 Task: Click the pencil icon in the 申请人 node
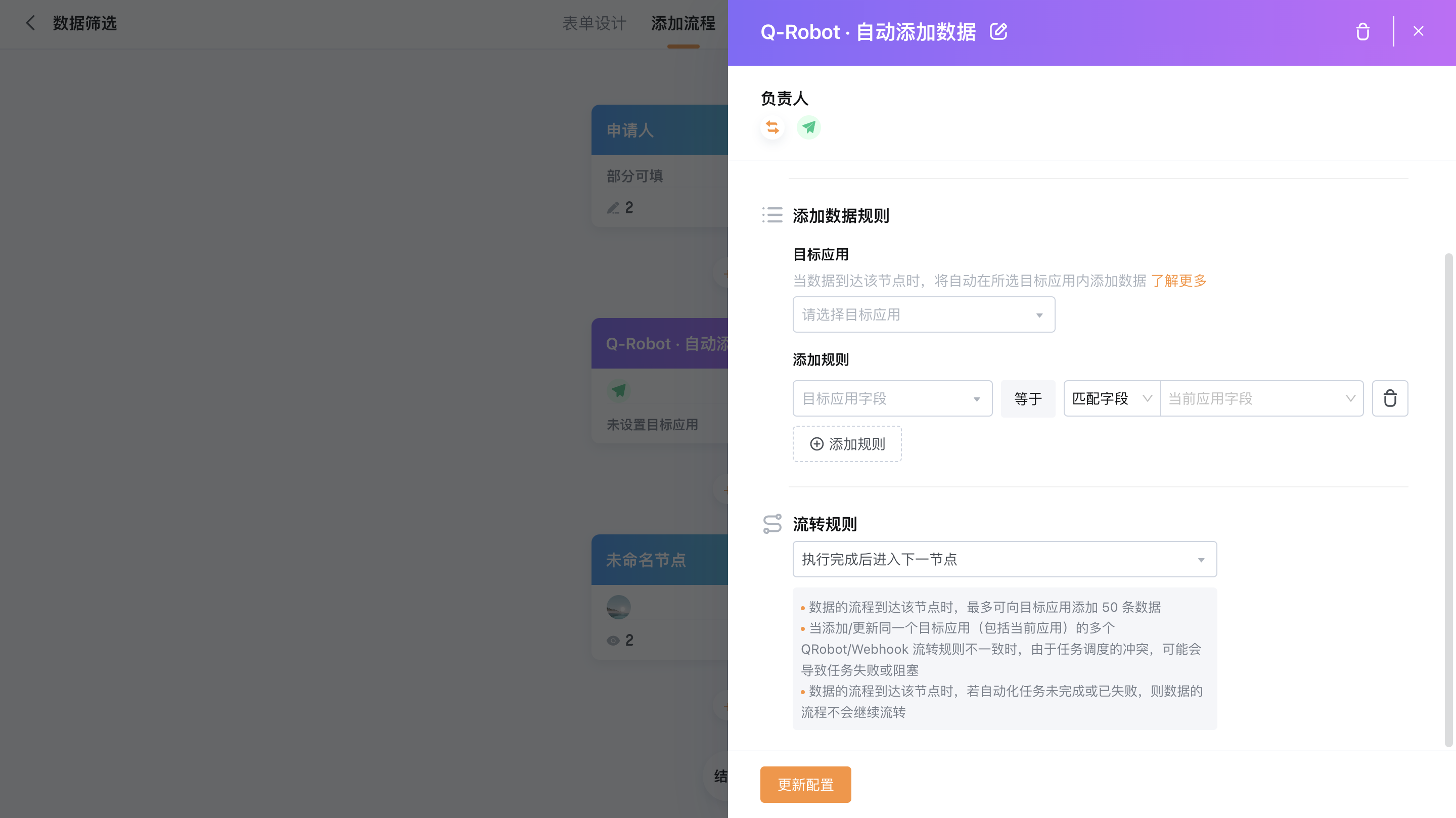click(613, 208)
